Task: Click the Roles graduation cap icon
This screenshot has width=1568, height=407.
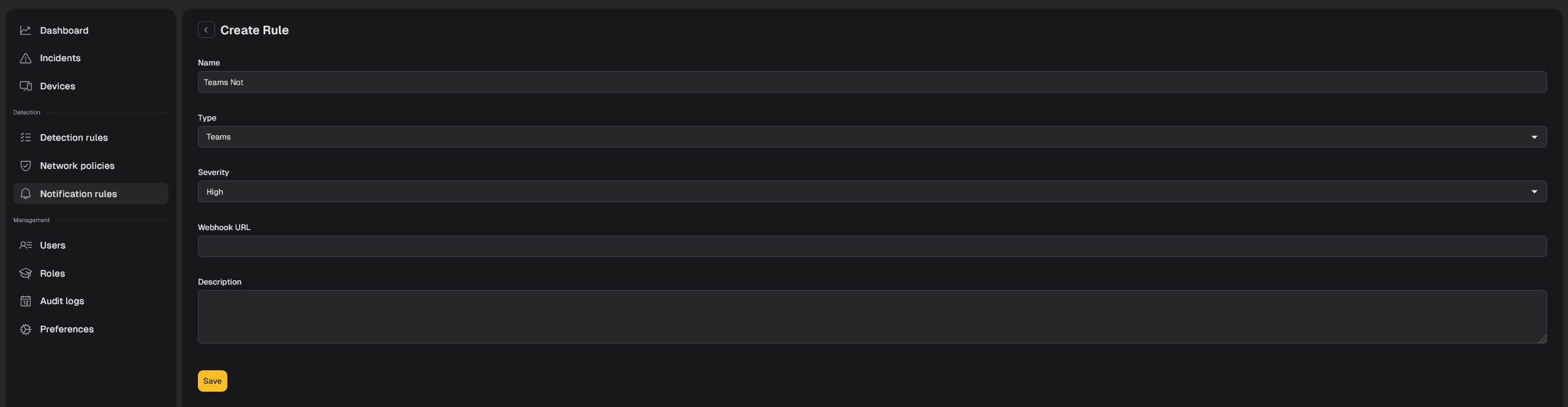Action: (x=25, y=274)
